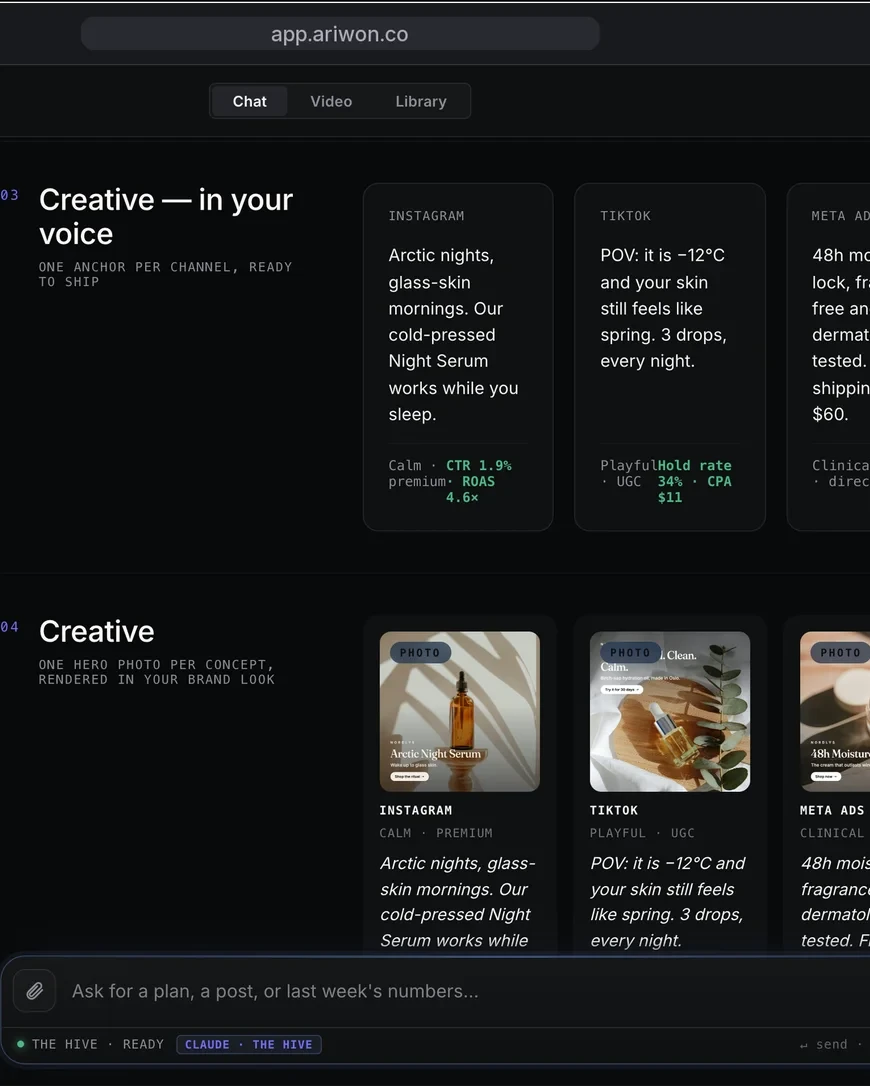Click the italic 'Arctic nights, glass-skin' caption

tap(458, 901)
